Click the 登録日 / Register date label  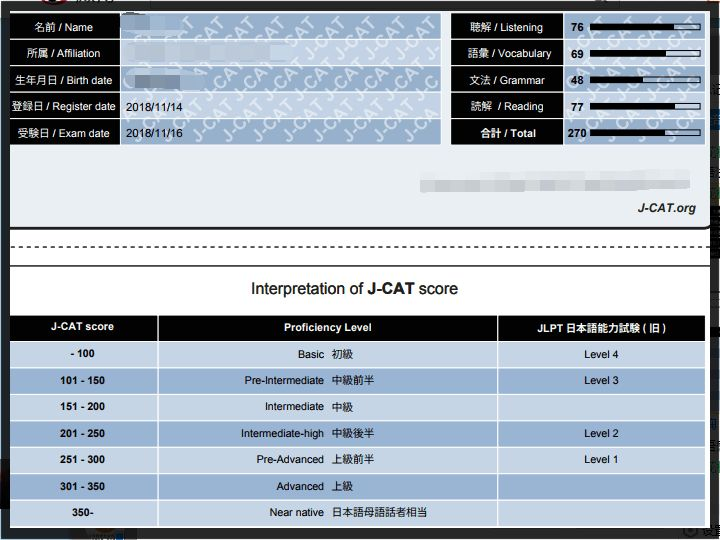point(64,107)
